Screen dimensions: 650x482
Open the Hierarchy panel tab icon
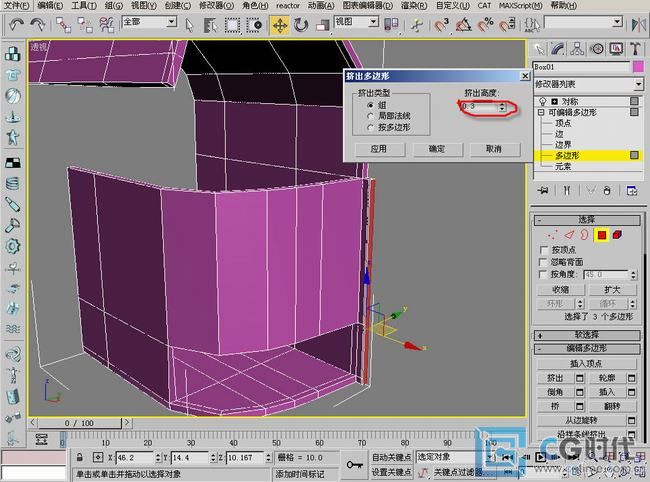[577, 49]
